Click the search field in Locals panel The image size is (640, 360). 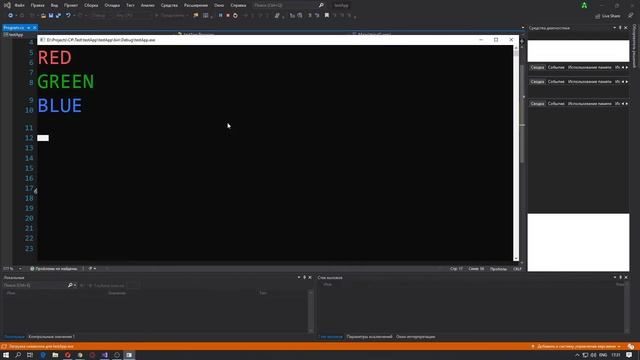pos(35,285)
